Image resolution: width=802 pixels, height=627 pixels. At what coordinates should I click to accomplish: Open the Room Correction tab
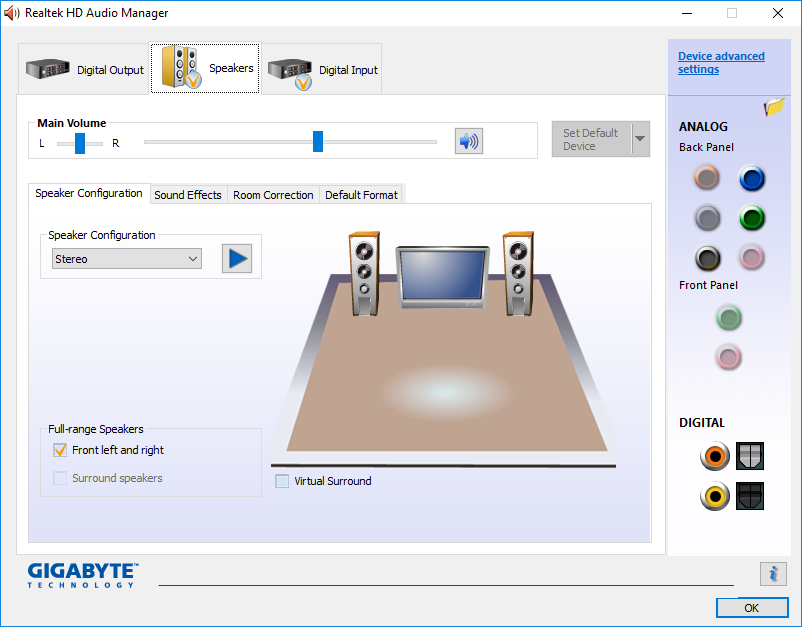pyautogui.click(x=273, y=195)
